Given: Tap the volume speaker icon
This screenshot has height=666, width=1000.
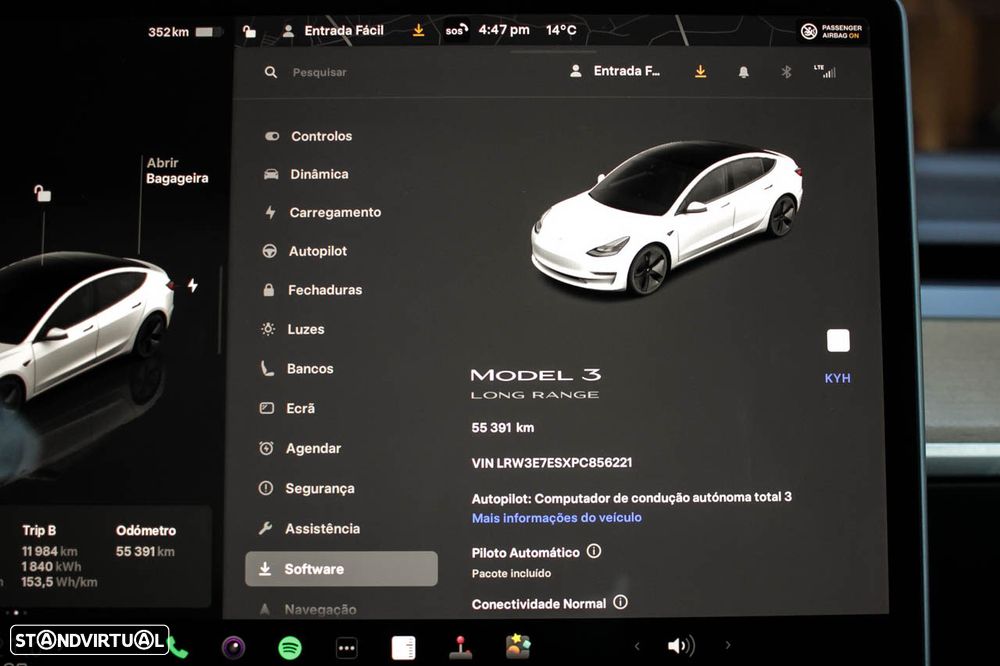Looking at the screenshot, I should pyautogui.click(x=680, y=646).
